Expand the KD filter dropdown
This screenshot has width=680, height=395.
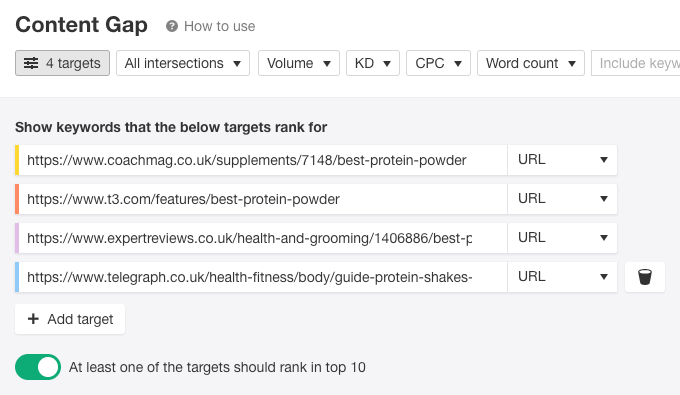tap(373, 63)
